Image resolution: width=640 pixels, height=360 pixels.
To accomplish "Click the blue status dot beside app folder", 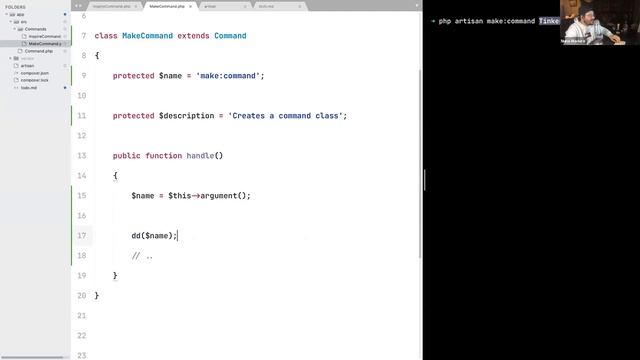I will coord(65,14).
